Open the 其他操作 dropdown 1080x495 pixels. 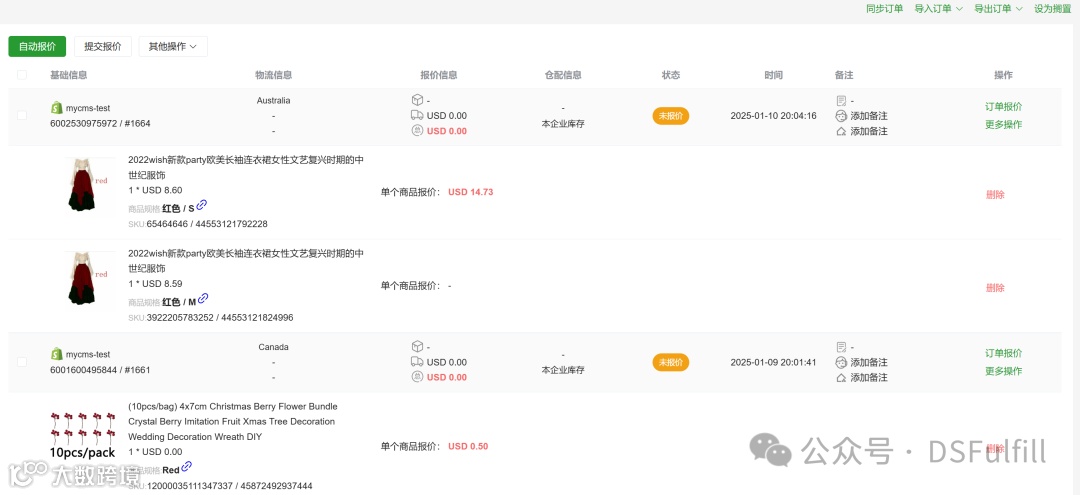pyautogui.click(x=173, y=46)
